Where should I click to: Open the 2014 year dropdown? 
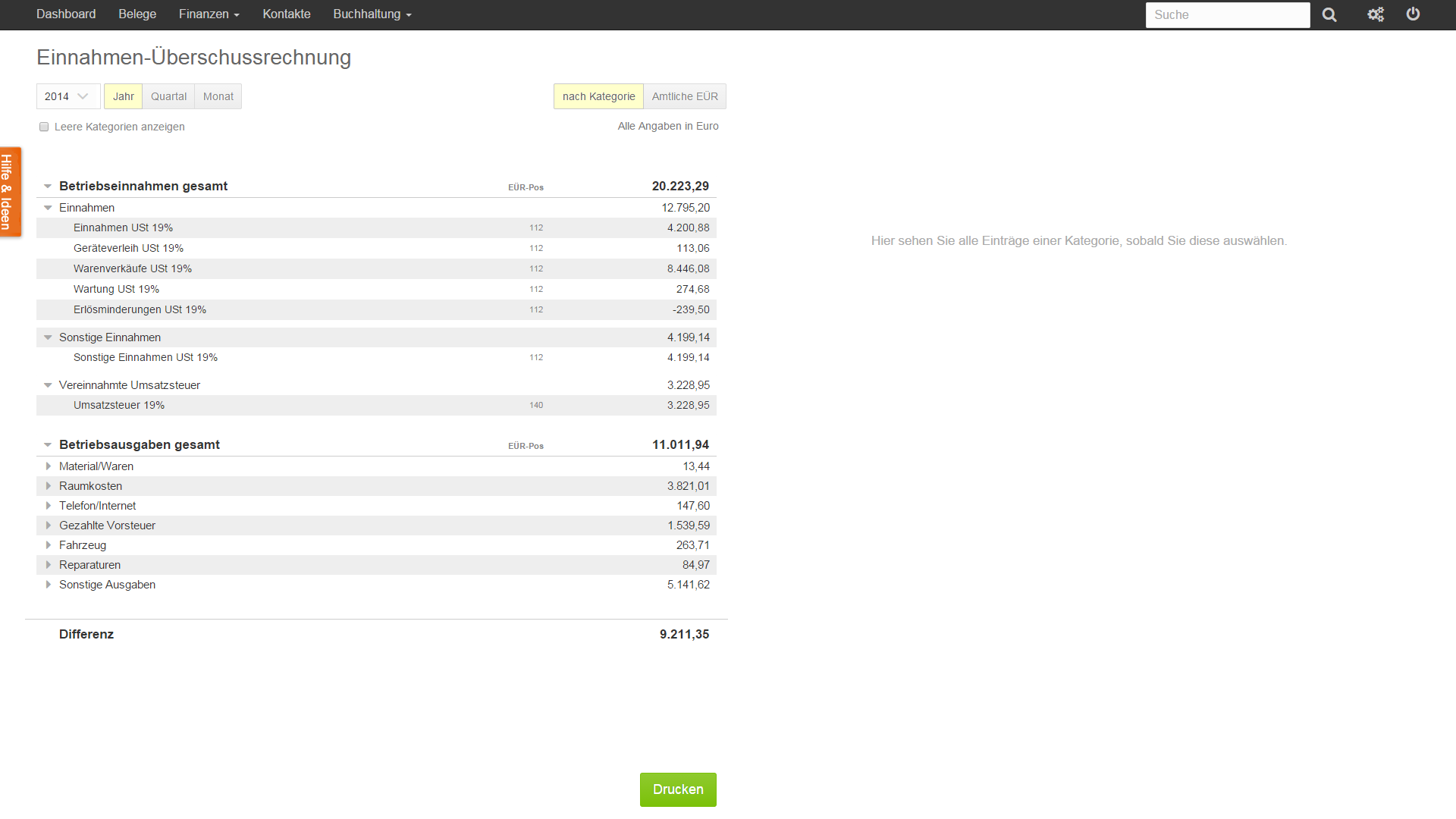(67, 96)
